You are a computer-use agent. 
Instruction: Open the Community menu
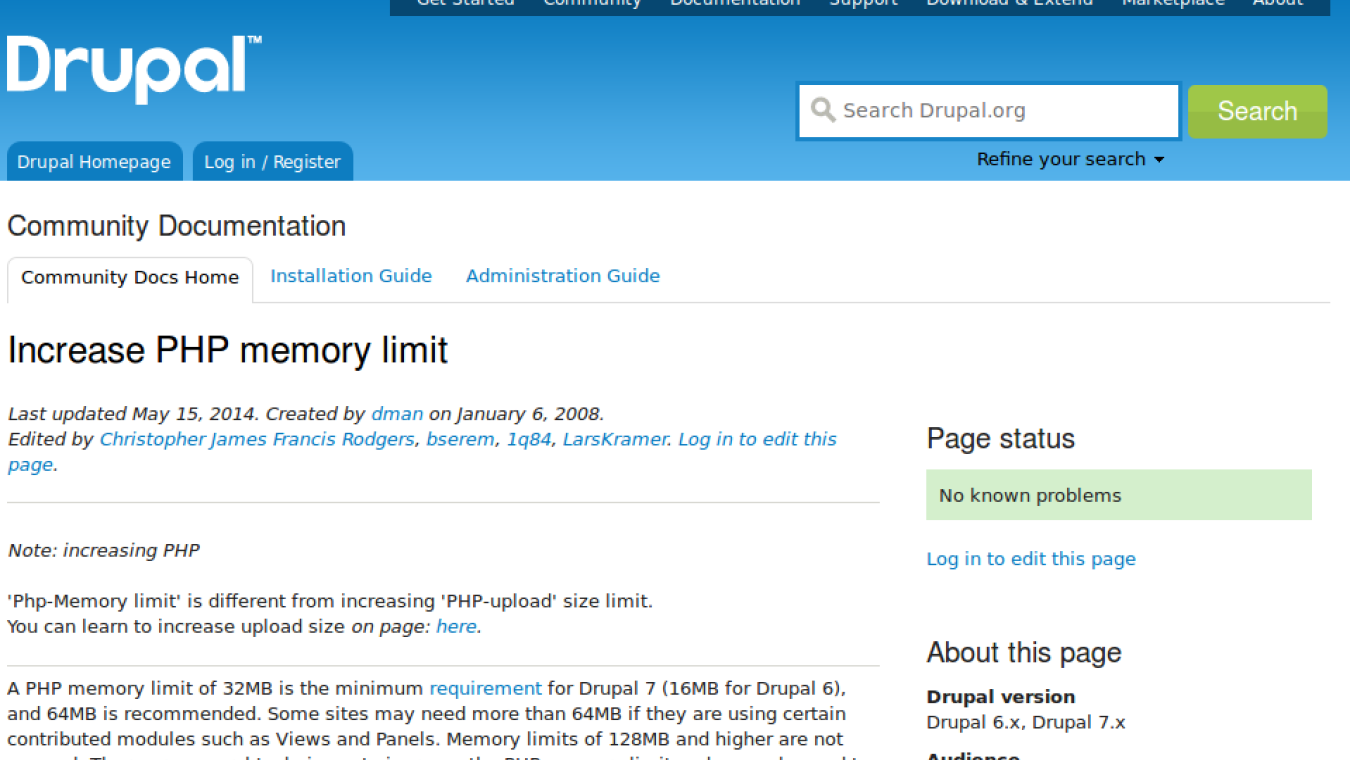(592, 4)
